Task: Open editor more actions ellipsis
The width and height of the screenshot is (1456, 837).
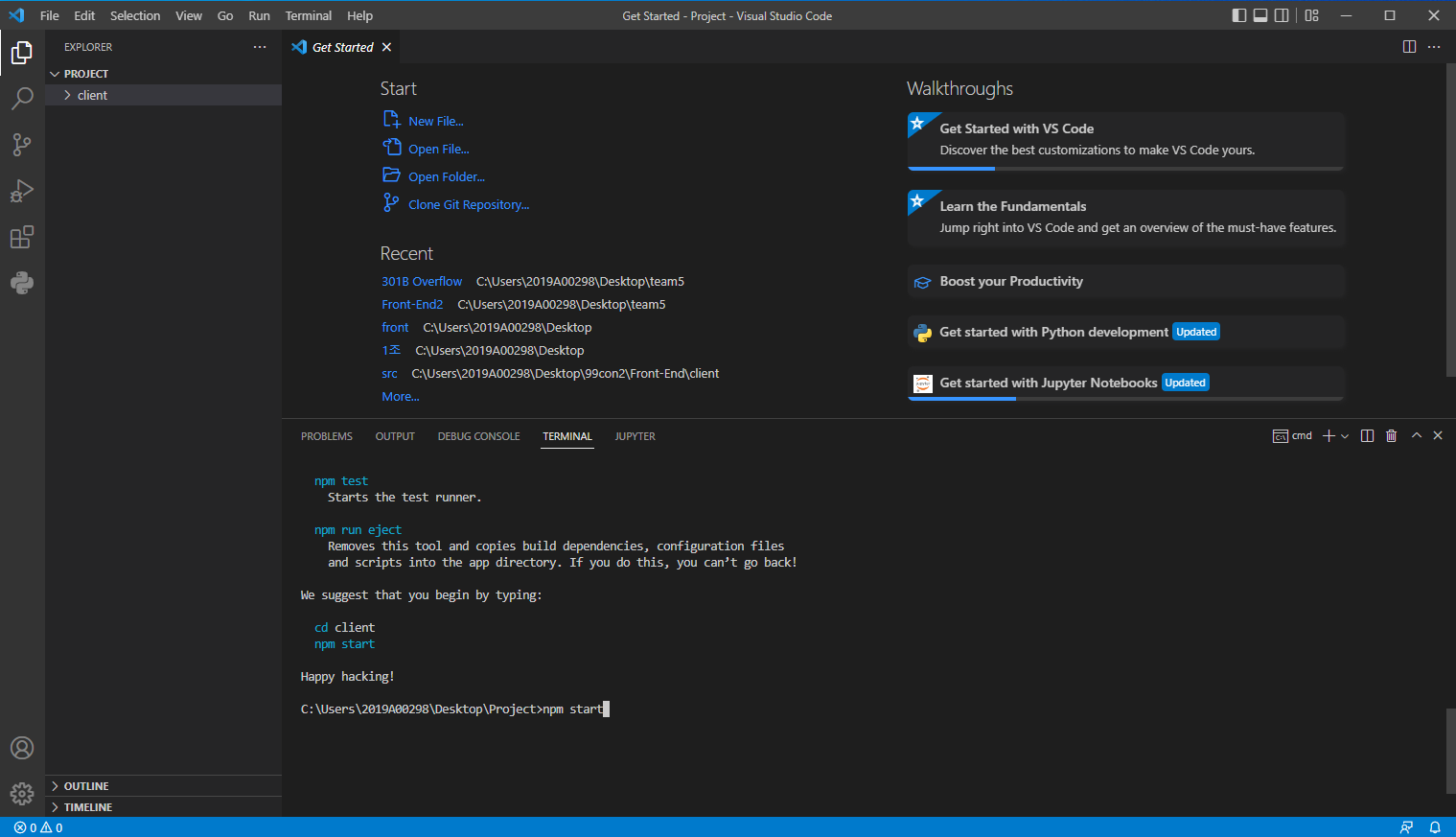Action: coord(1434,47)
